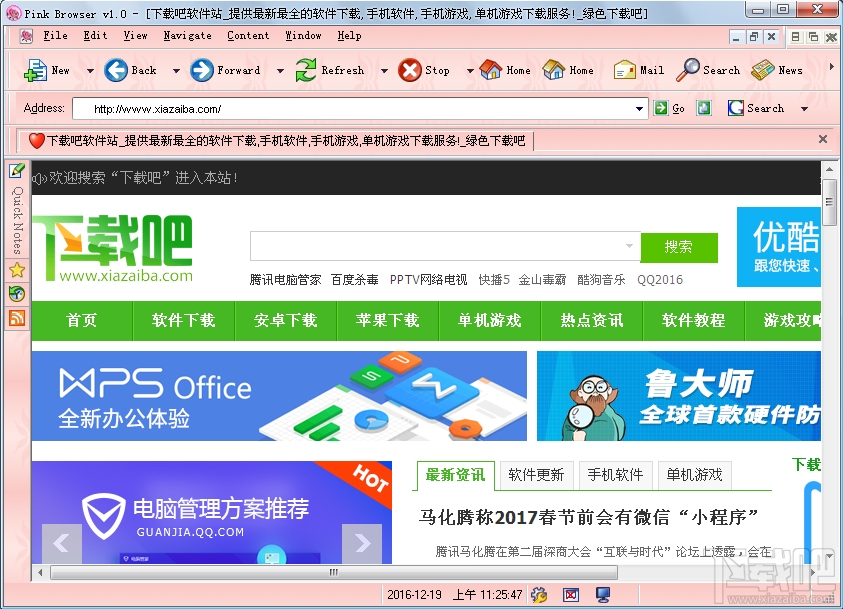Screen dimensions: 843x609
Task: Stop loading with the red X icon
Action: pos(410,70)
